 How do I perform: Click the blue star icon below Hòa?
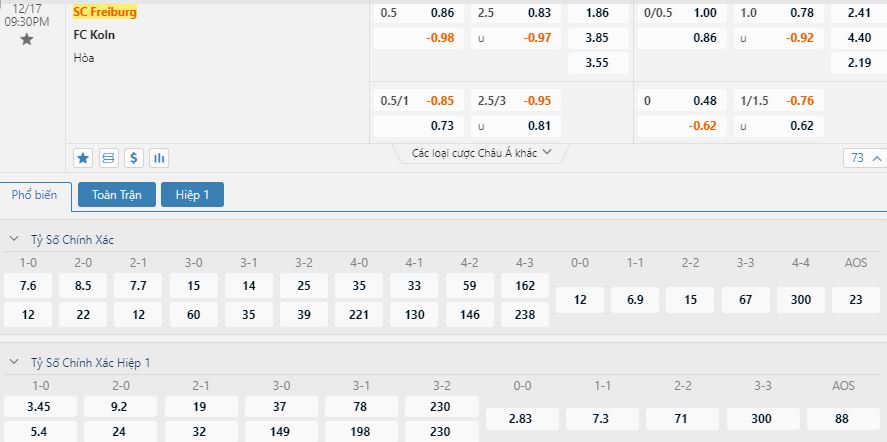[x=83, y=158]
